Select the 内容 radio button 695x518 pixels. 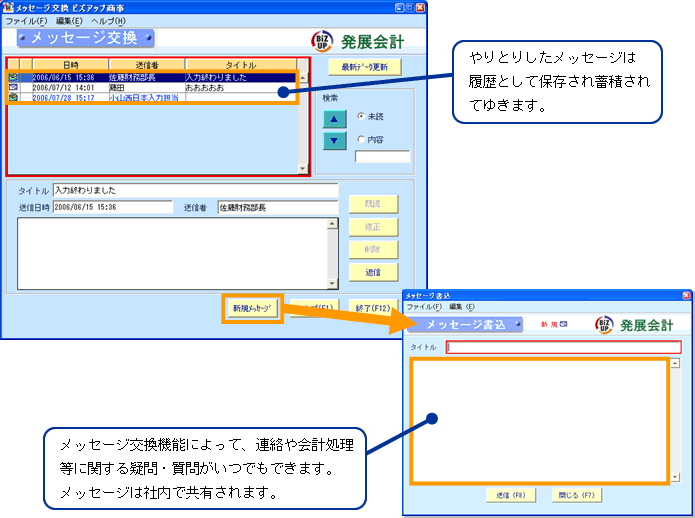point(361,140)
